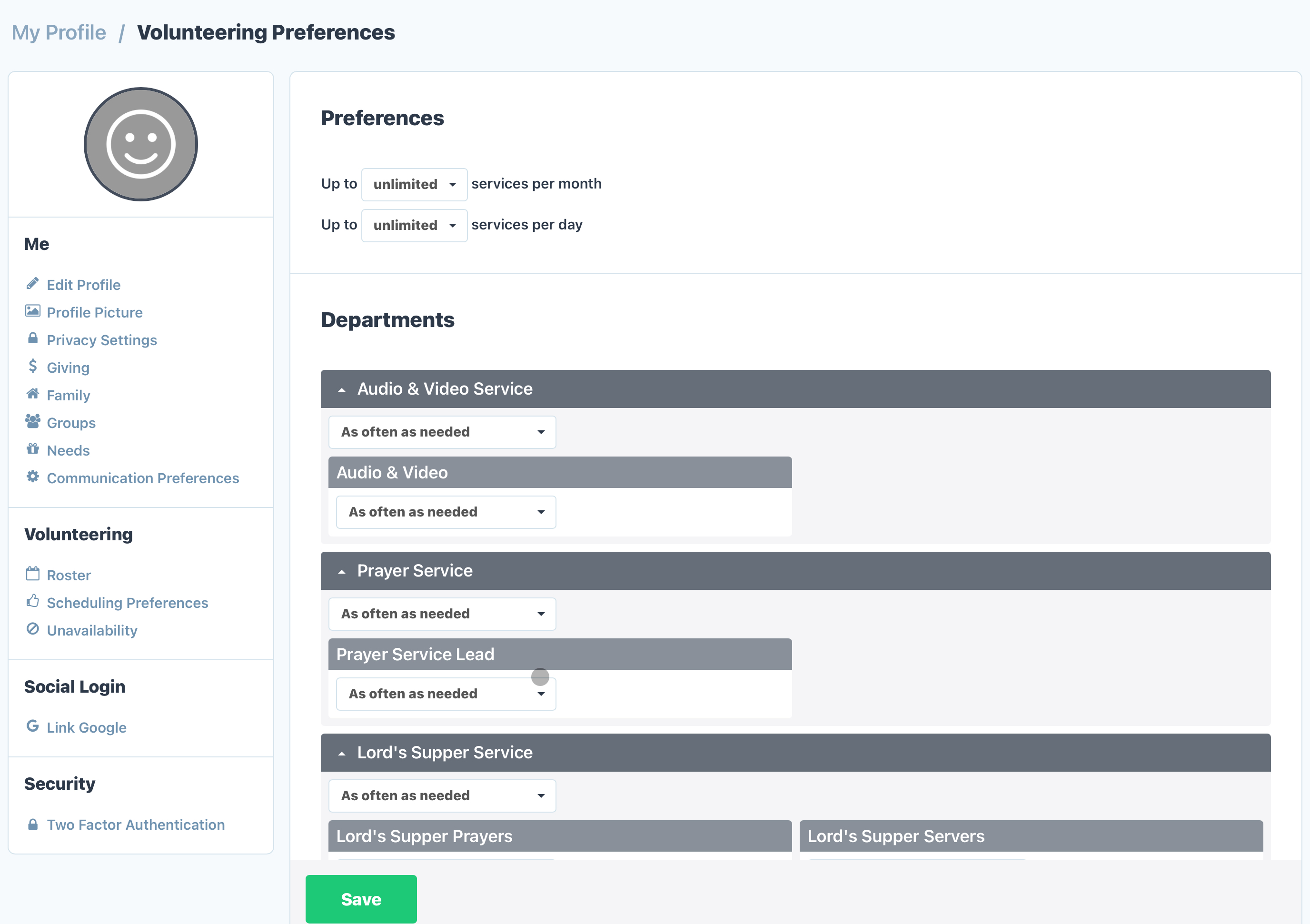
Task: Open the Giving page
Action: (x=68, y=368)
